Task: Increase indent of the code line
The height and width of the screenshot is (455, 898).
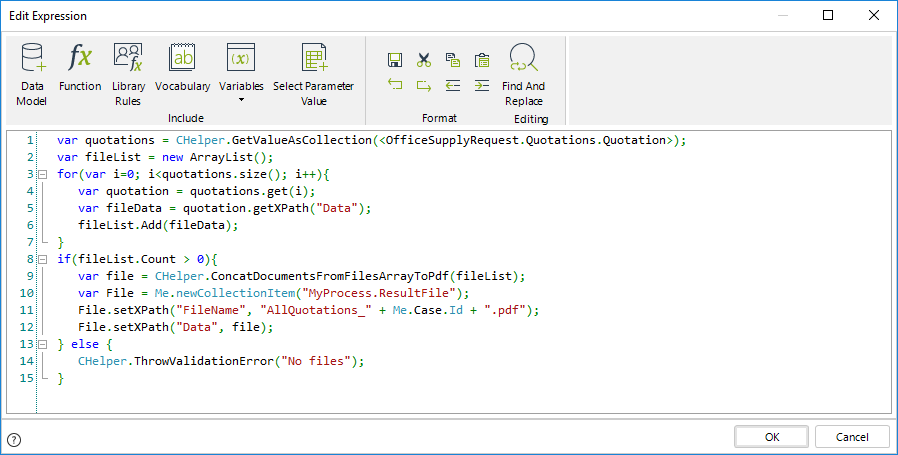Action: pos(482,86)
